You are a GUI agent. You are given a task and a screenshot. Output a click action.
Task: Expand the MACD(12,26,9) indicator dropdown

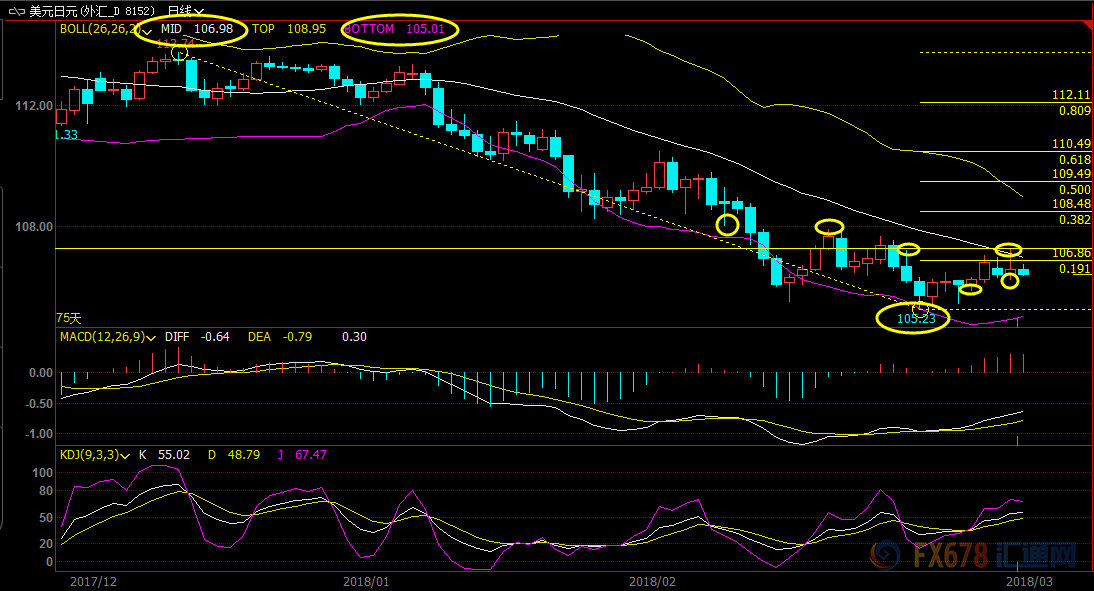pos(151,338)
